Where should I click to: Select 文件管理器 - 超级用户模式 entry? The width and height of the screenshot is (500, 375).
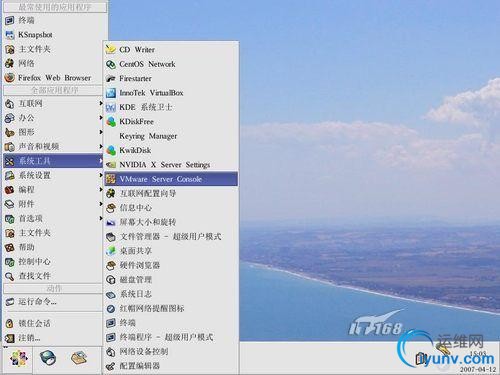[171, 237]
